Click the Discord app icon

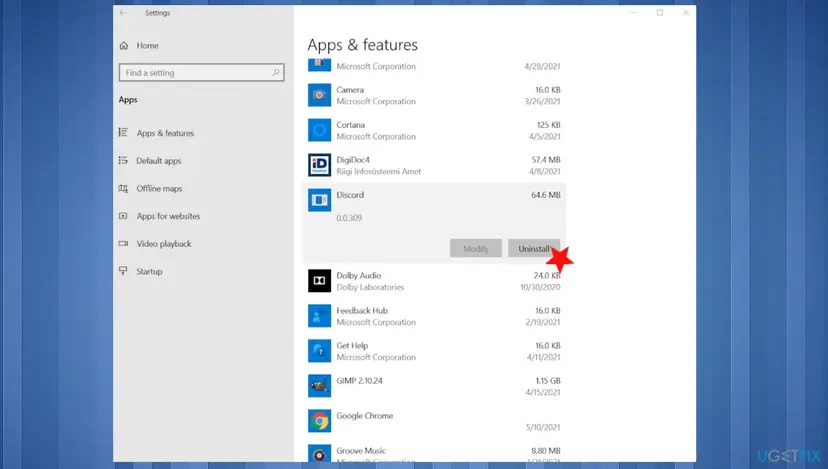coord(319,200)
